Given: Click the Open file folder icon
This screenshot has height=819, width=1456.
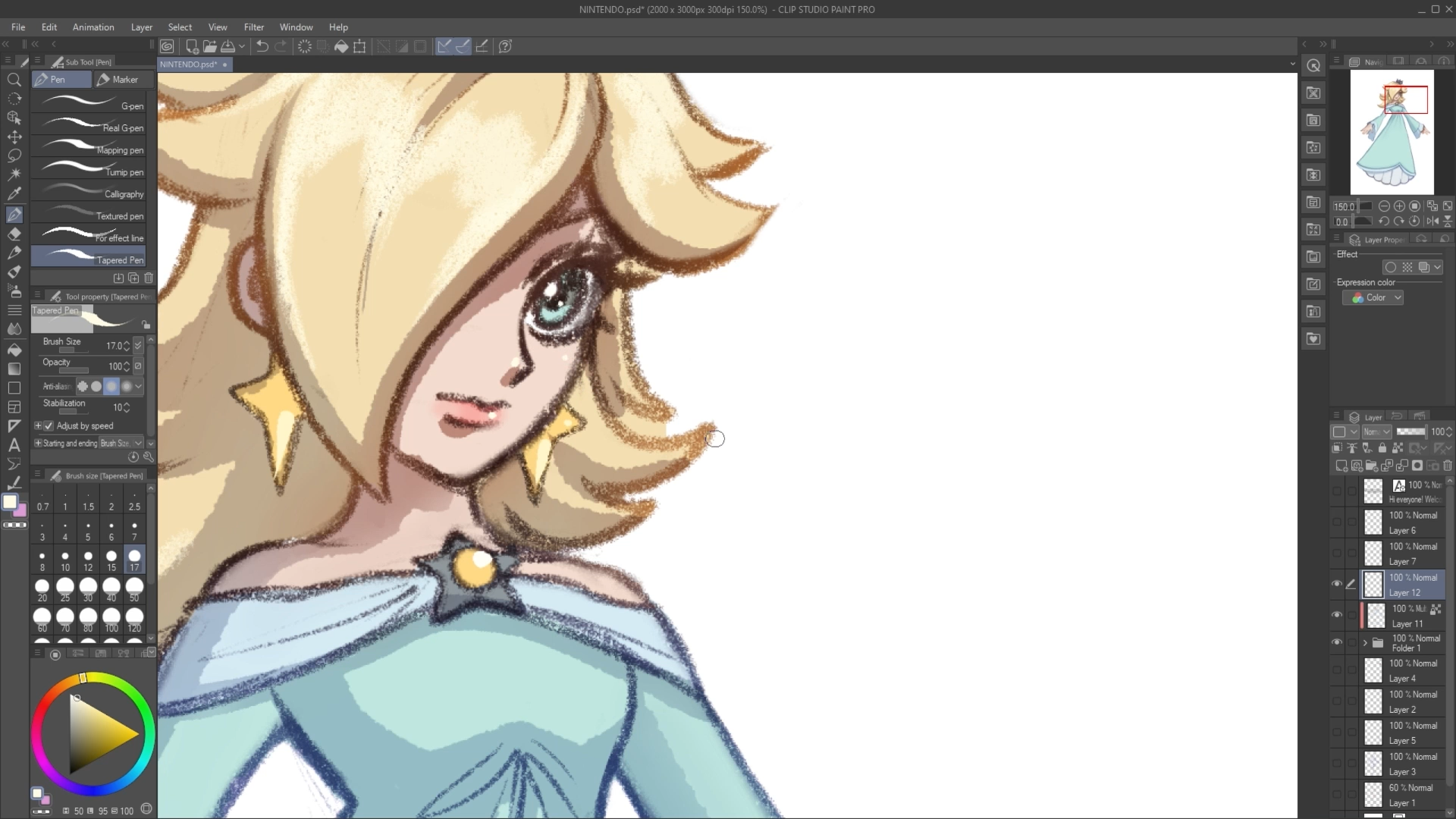Looking at the screenshot, I should click(210, 46).
